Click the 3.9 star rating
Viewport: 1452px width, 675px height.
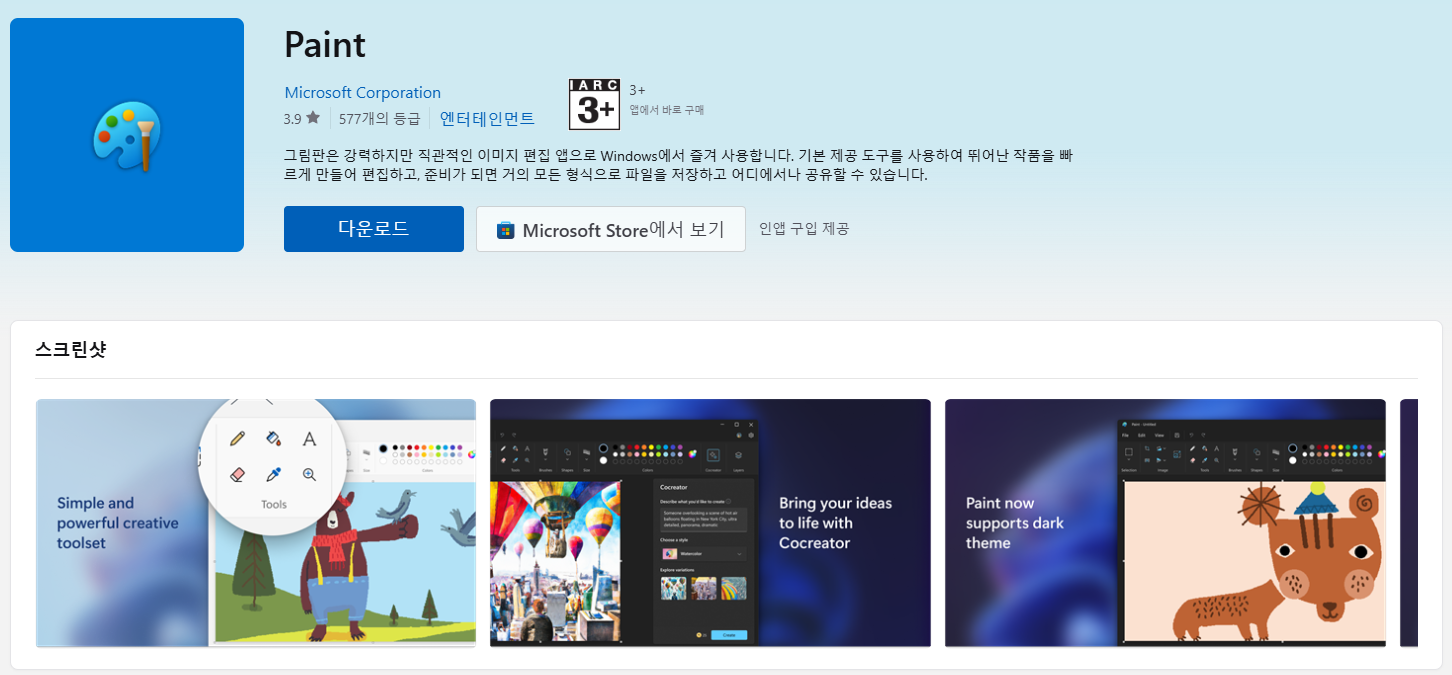click(301, 118)
